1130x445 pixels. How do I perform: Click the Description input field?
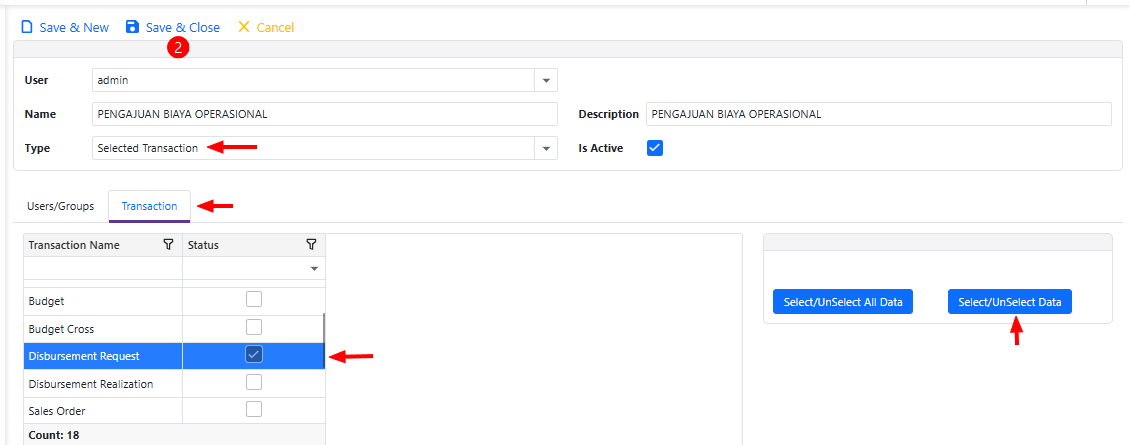879,114
